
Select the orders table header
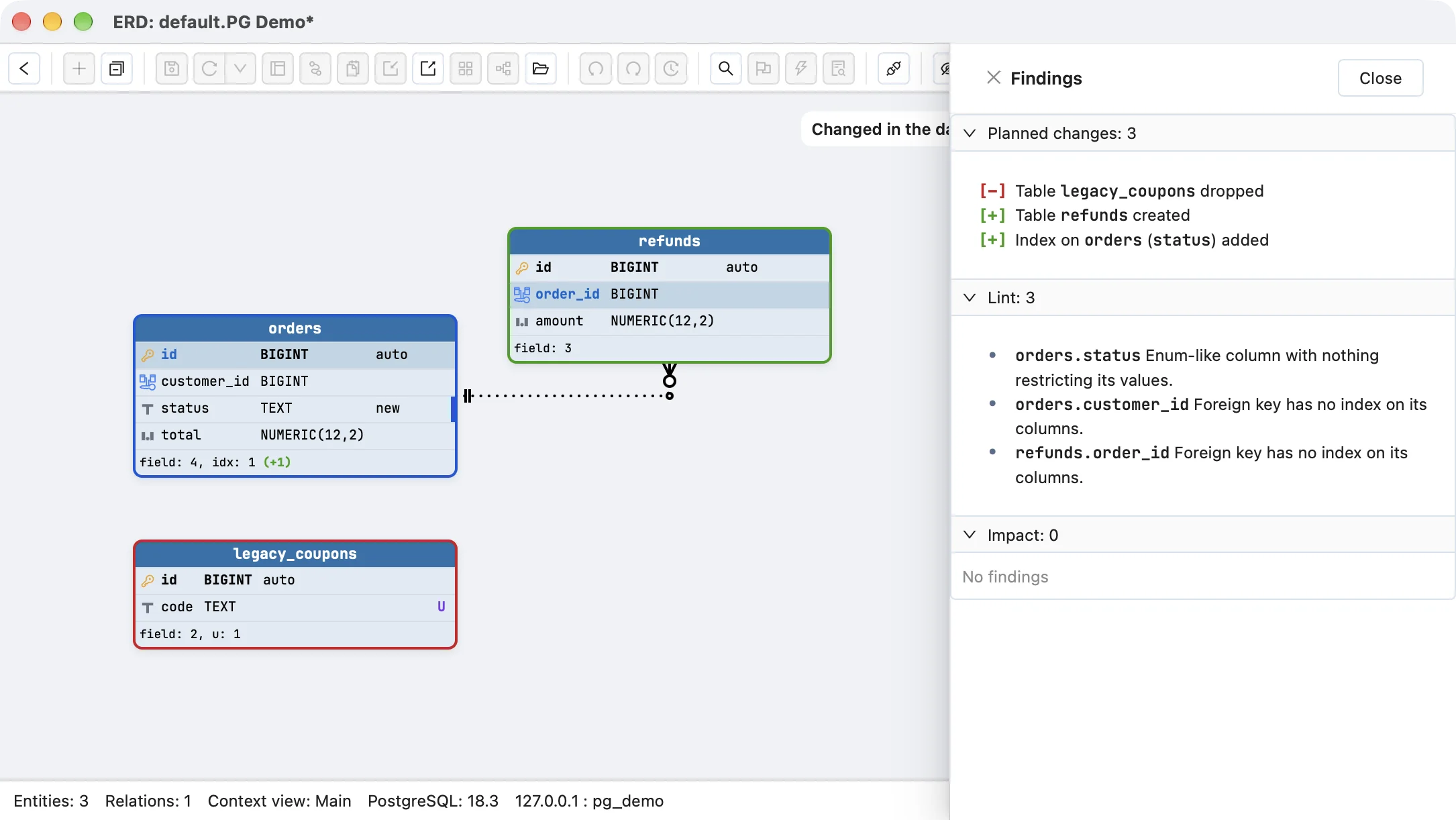(295, 329)
